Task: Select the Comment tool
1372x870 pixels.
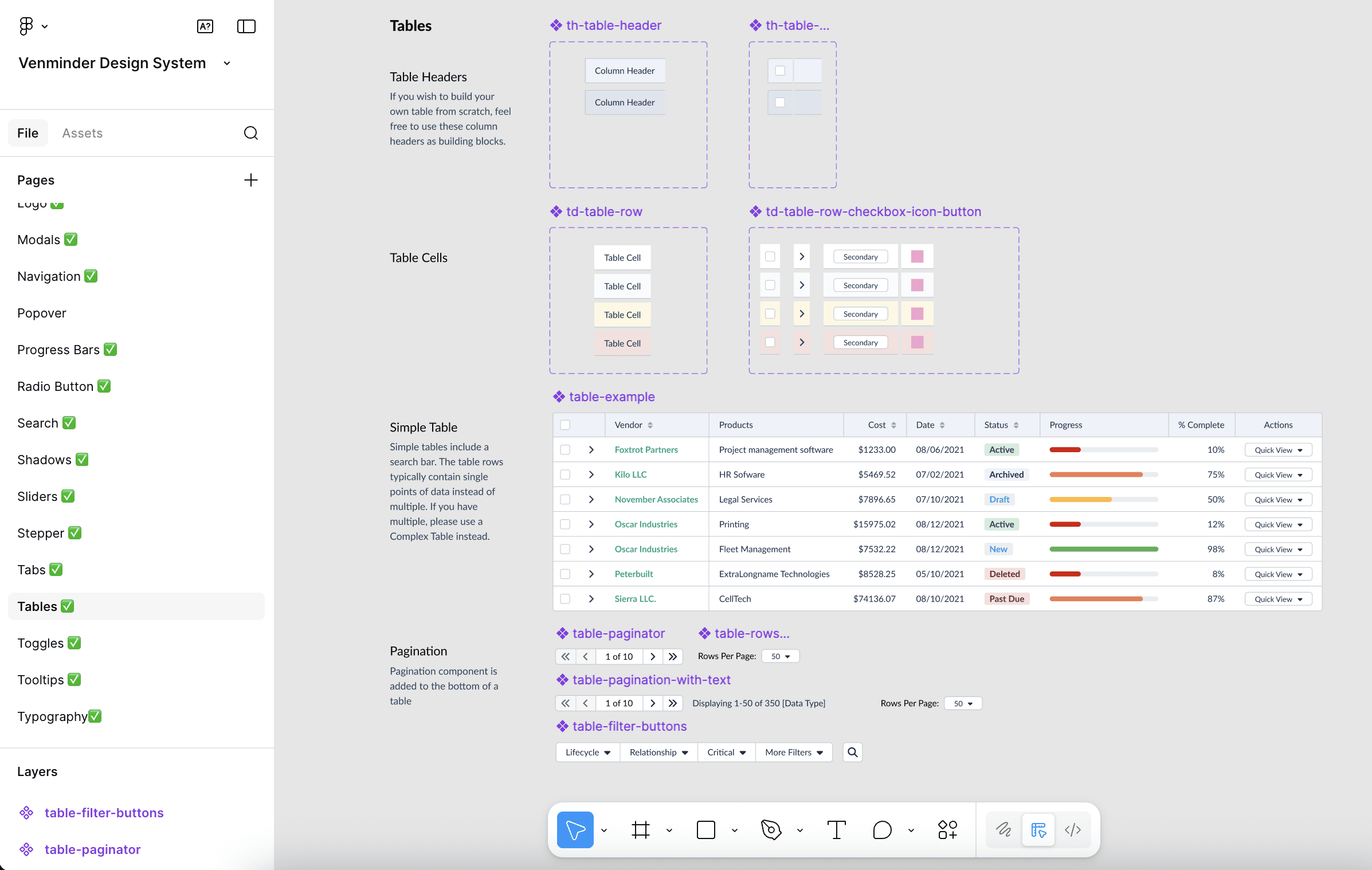Action: 882,829
